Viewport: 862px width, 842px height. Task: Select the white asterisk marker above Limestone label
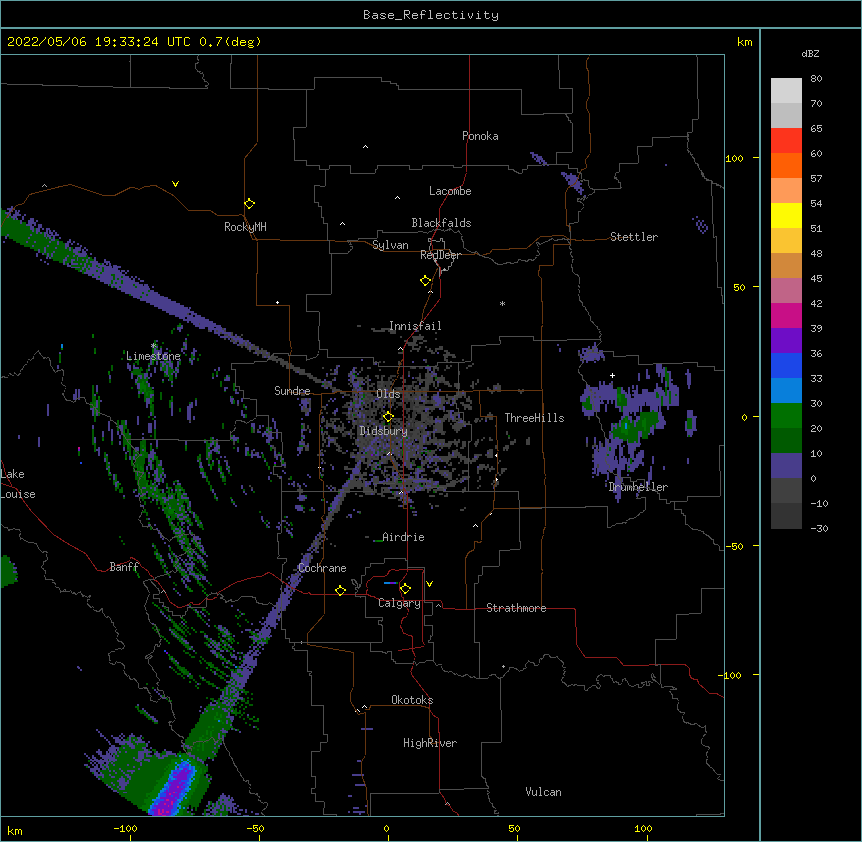point(154,346)
